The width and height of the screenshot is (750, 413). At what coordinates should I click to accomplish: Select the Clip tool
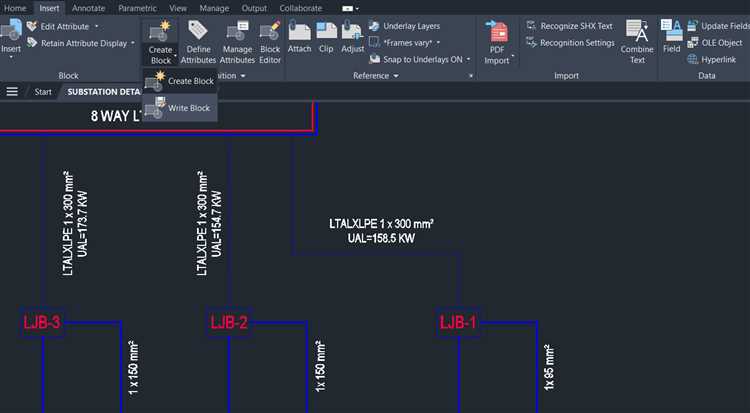point(326,36)
